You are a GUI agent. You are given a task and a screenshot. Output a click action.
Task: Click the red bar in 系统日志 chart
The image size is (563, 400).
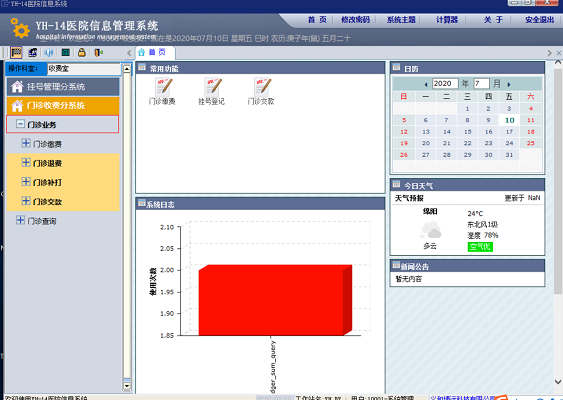(275, 300)
